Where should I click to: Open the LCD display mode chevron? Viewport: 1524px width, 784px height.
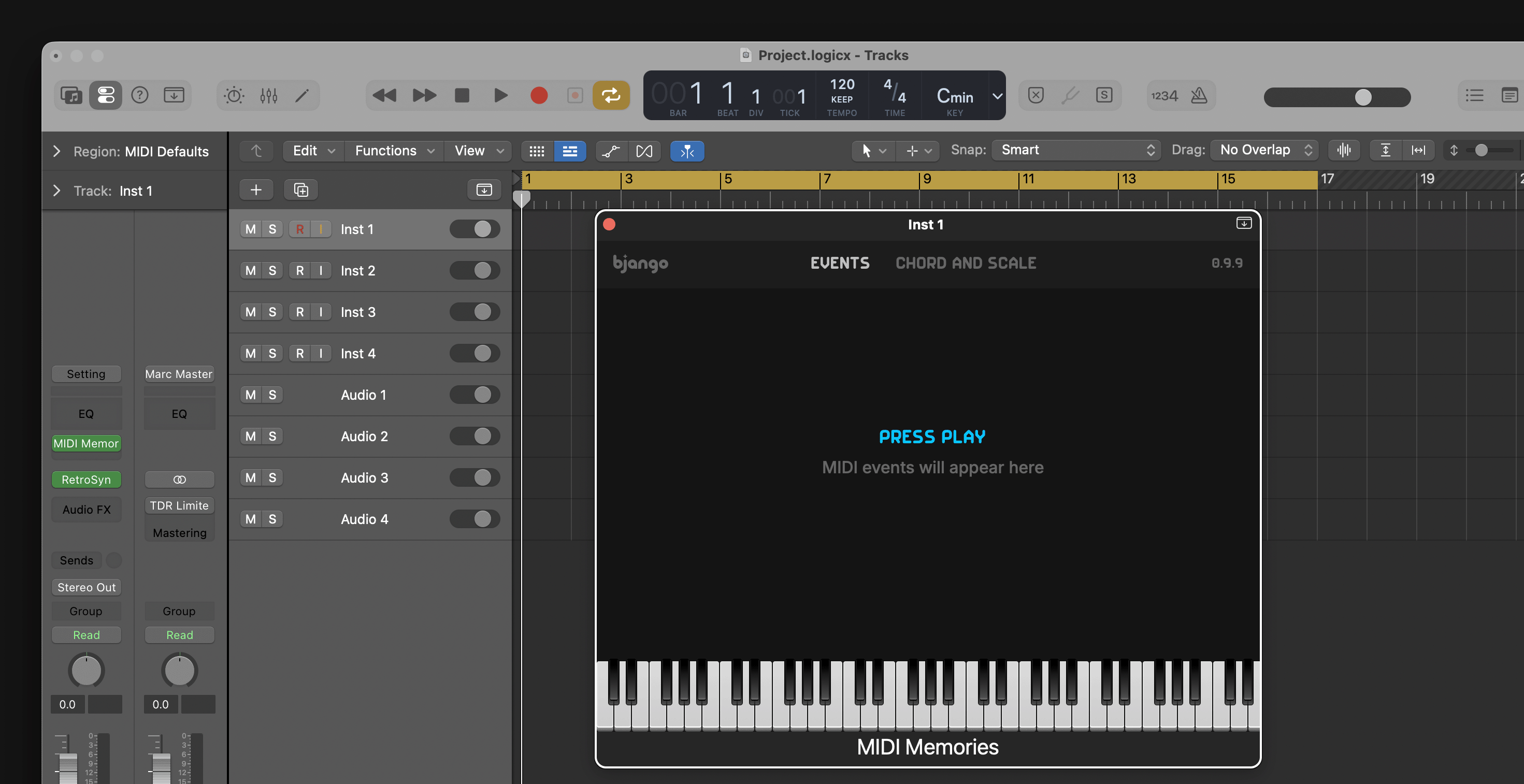pos(997,96)
